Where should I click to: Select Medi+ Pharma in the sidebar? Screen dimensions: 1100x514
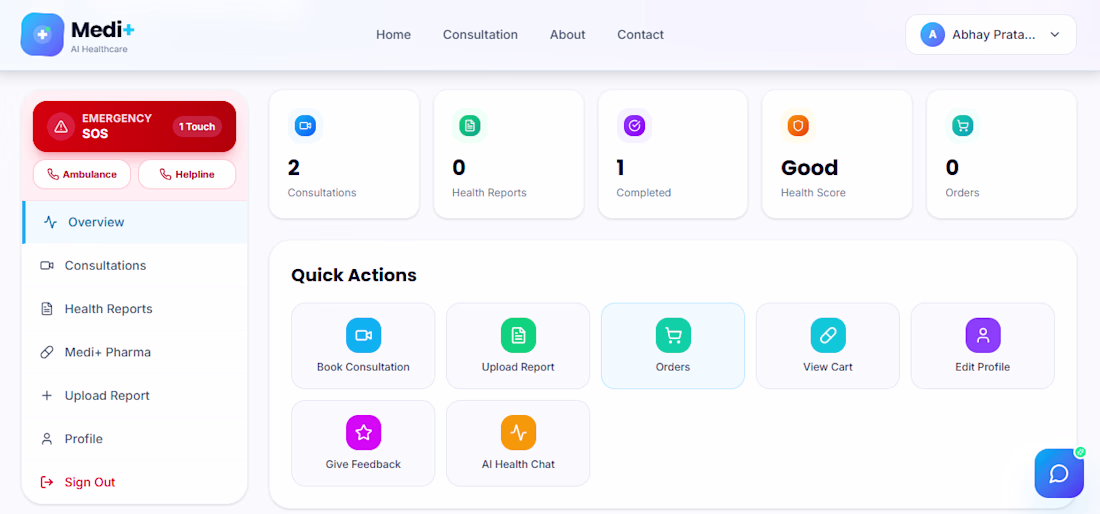click(135, 352)
